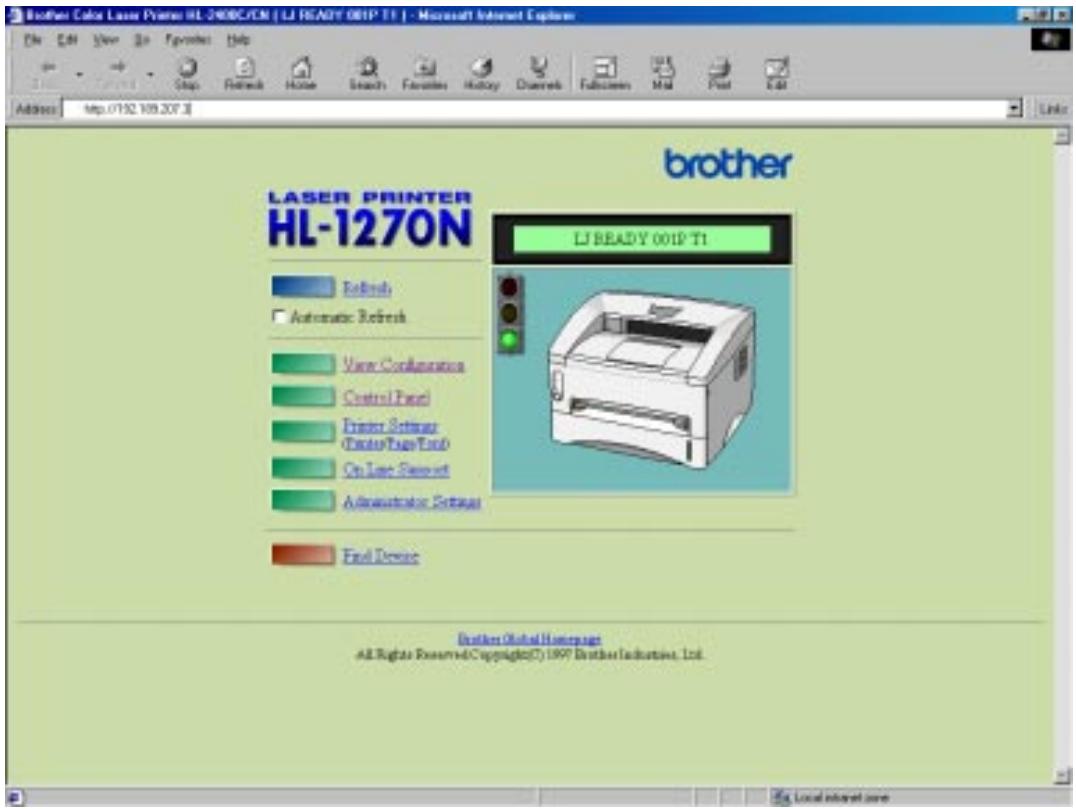Open the View Configuration link
This screenshot has height=809, width=1076.
pyautogui.click(x=404, y=364)
